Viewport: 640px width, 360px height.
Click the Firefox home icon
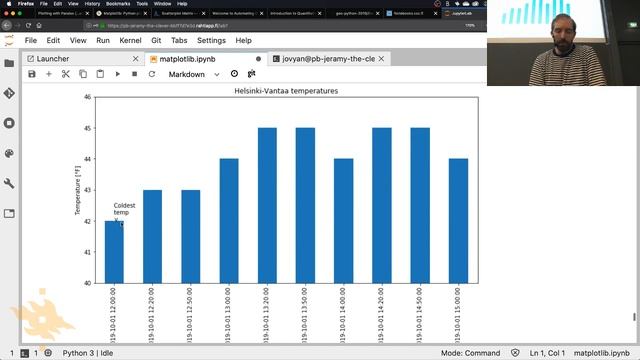[x=39, y=25]
